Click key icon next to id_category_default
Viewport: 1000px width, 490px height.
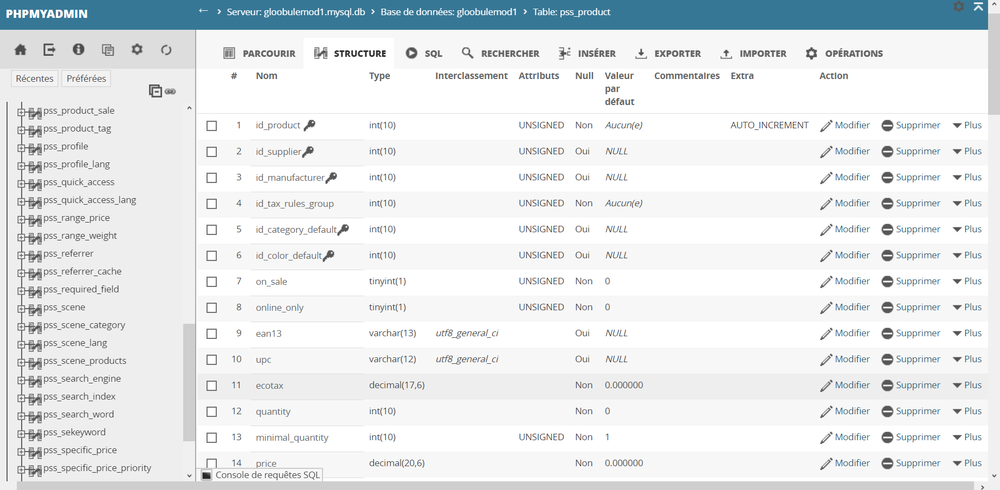pyautogui.click(x=343, y=230)
